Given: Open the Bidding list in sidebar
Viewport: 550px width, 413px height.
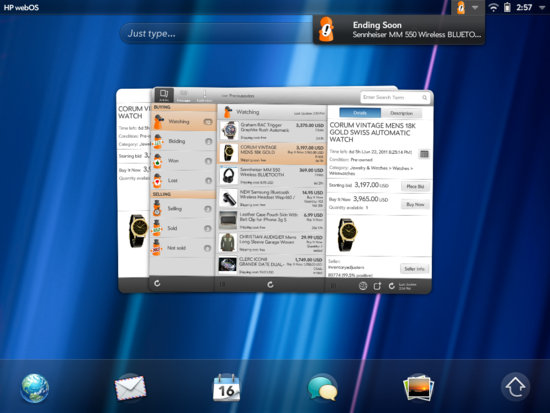Looking at the screenshot, I should point(183,141).
